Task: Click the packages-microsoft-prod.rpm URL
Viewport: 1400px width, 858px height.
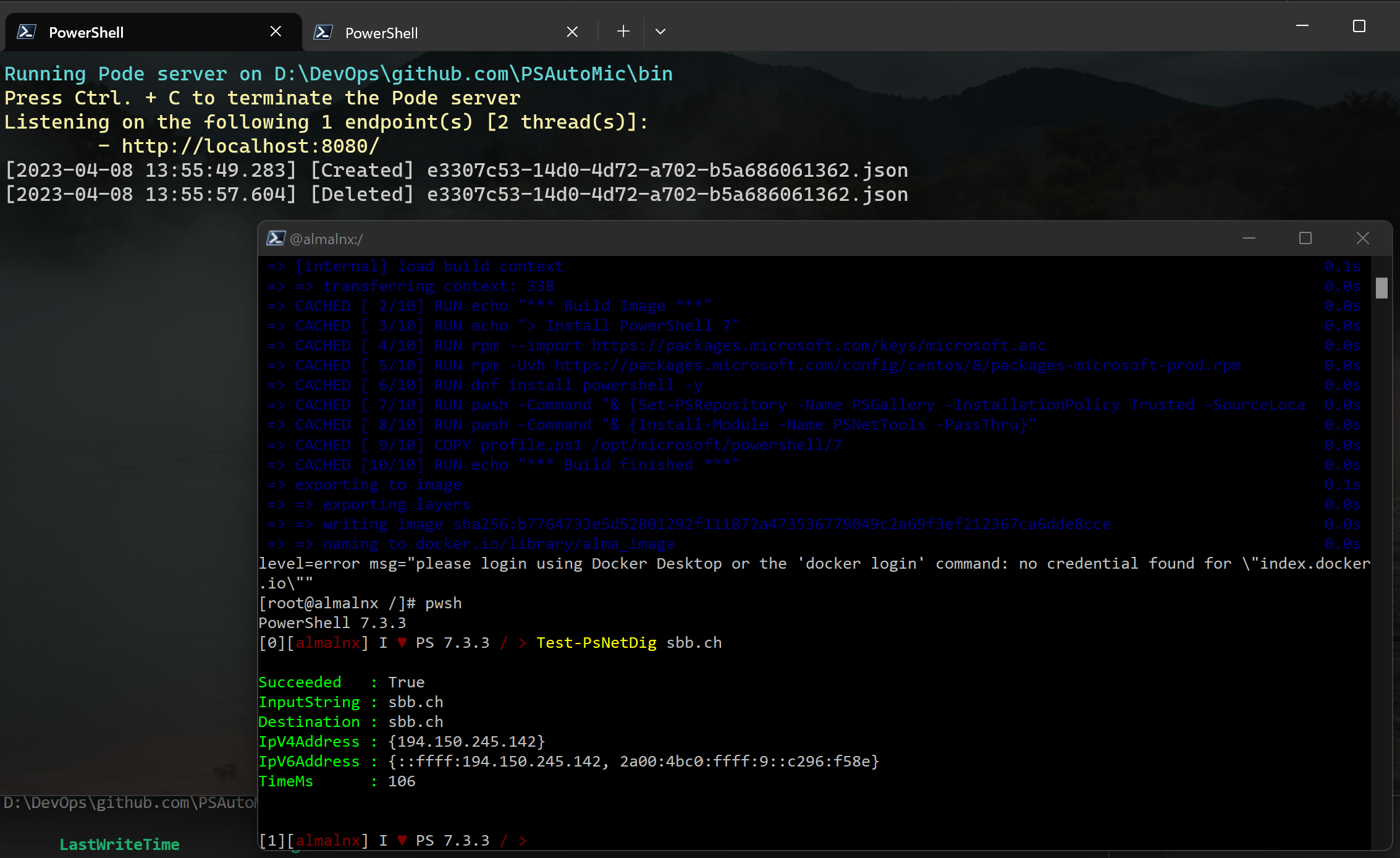Action: pyautogui.click(x=897, y=365)
